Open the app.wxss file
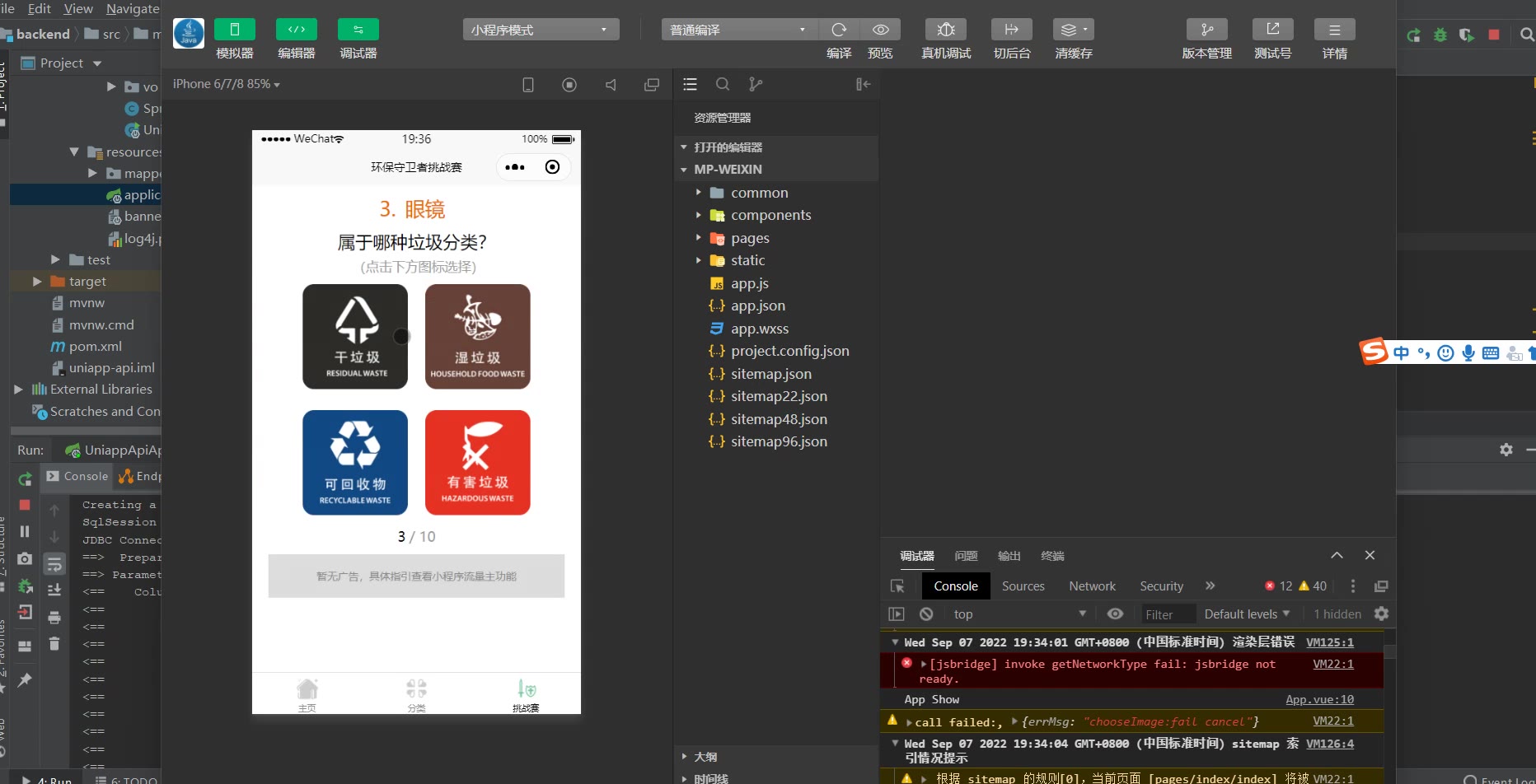The image size is (1536, 784). point(776,329)
